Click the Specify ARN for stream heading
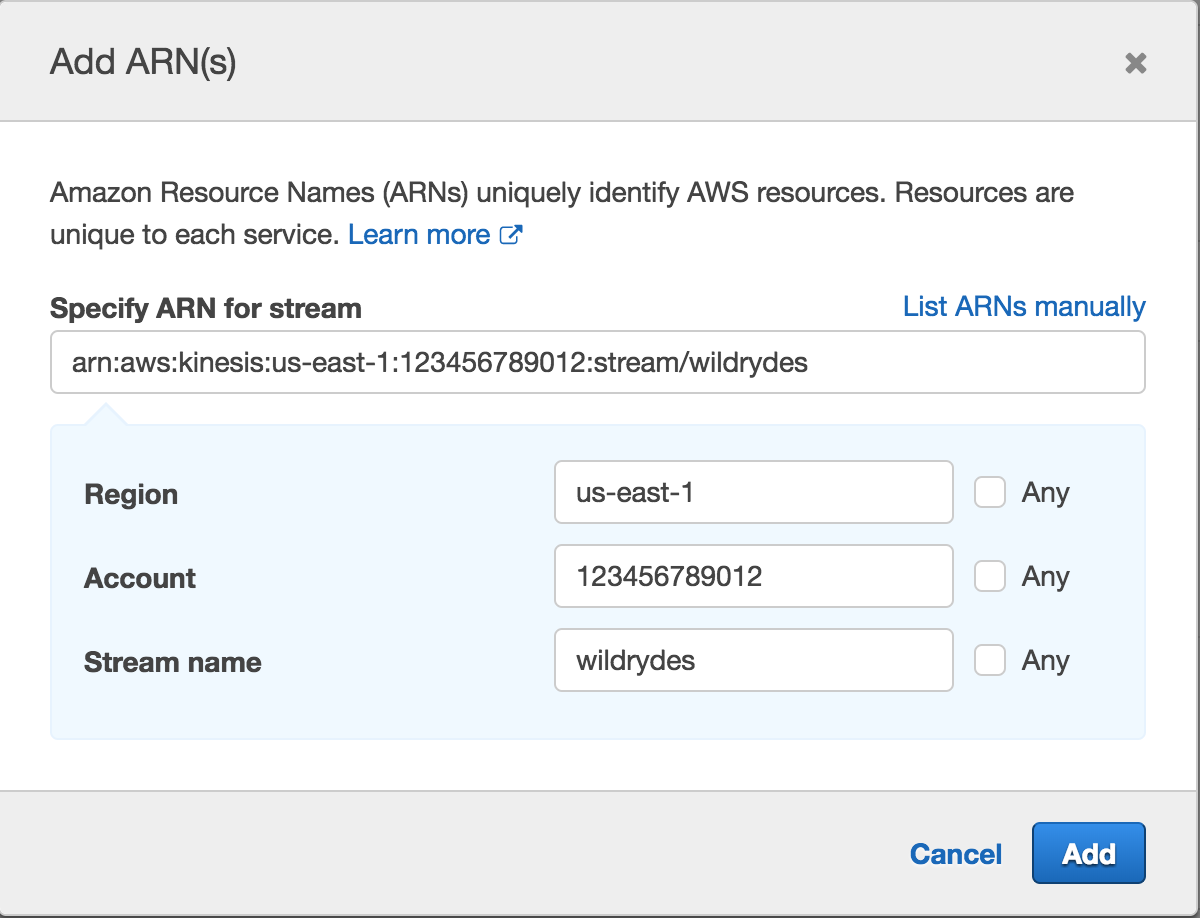This screenshot has width=1200, height=918. pyautogui.click(x=205, y=308)
